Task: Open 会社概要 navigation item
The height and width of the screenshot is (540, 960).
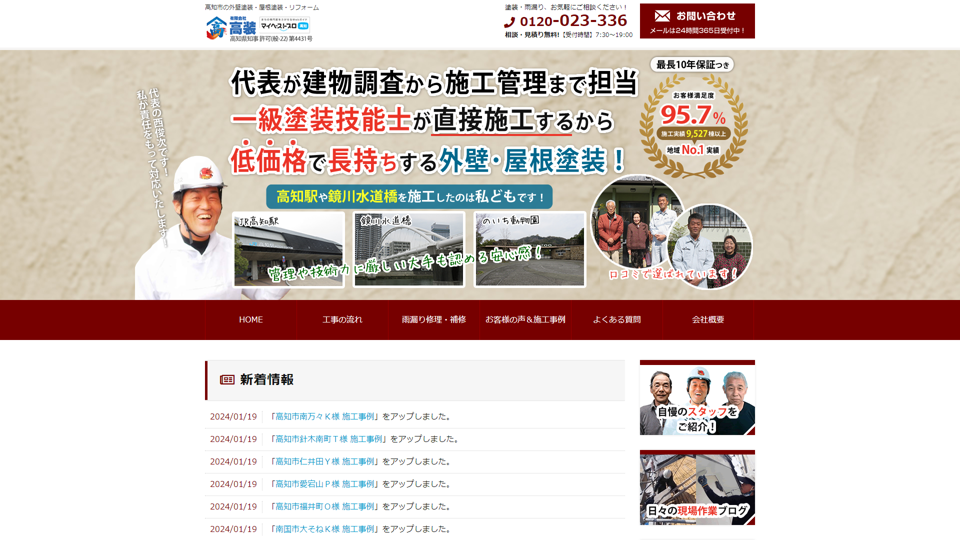Action: (x=708, y=320)
